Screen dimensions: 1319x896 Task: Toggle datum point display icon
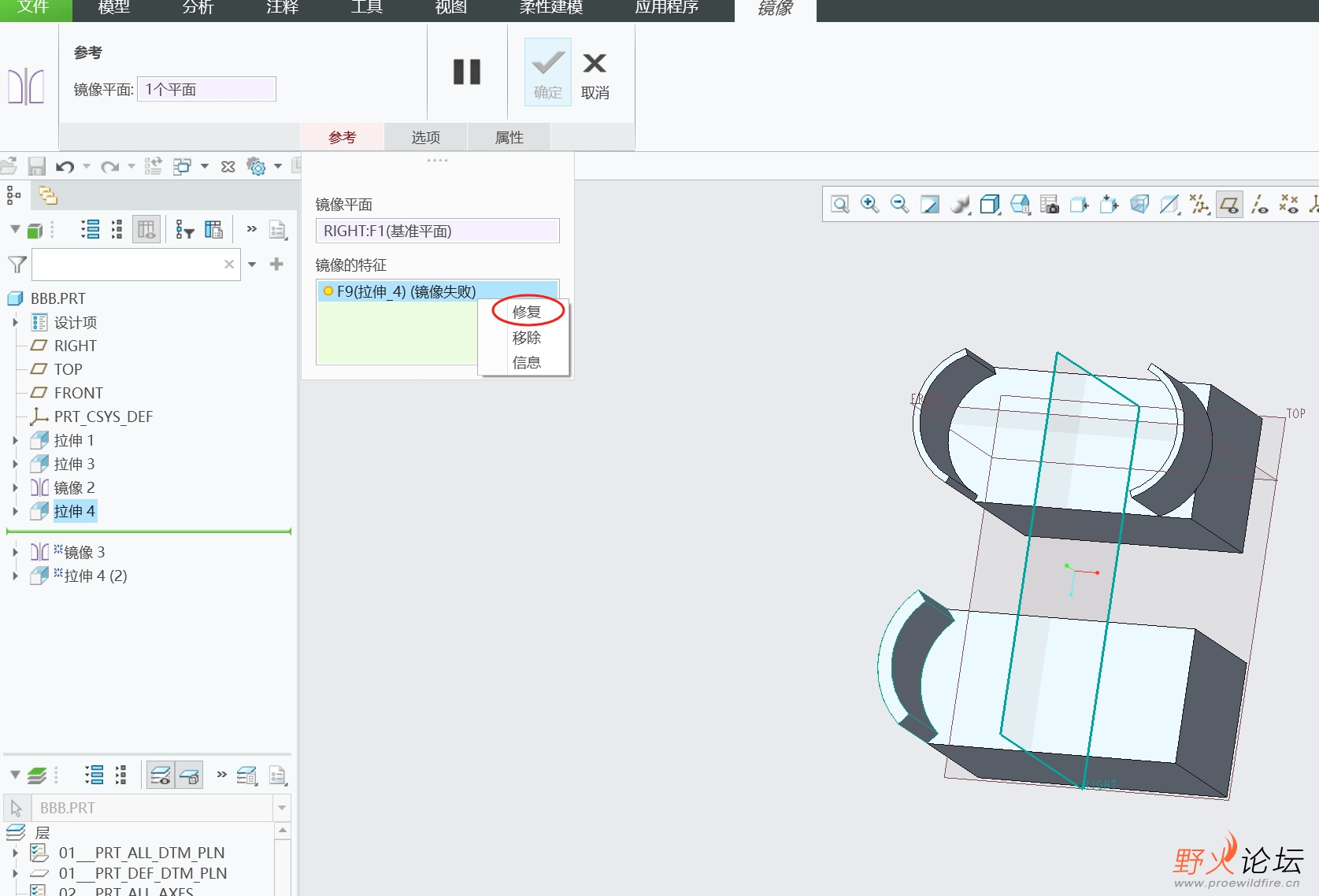[1289, 205]
